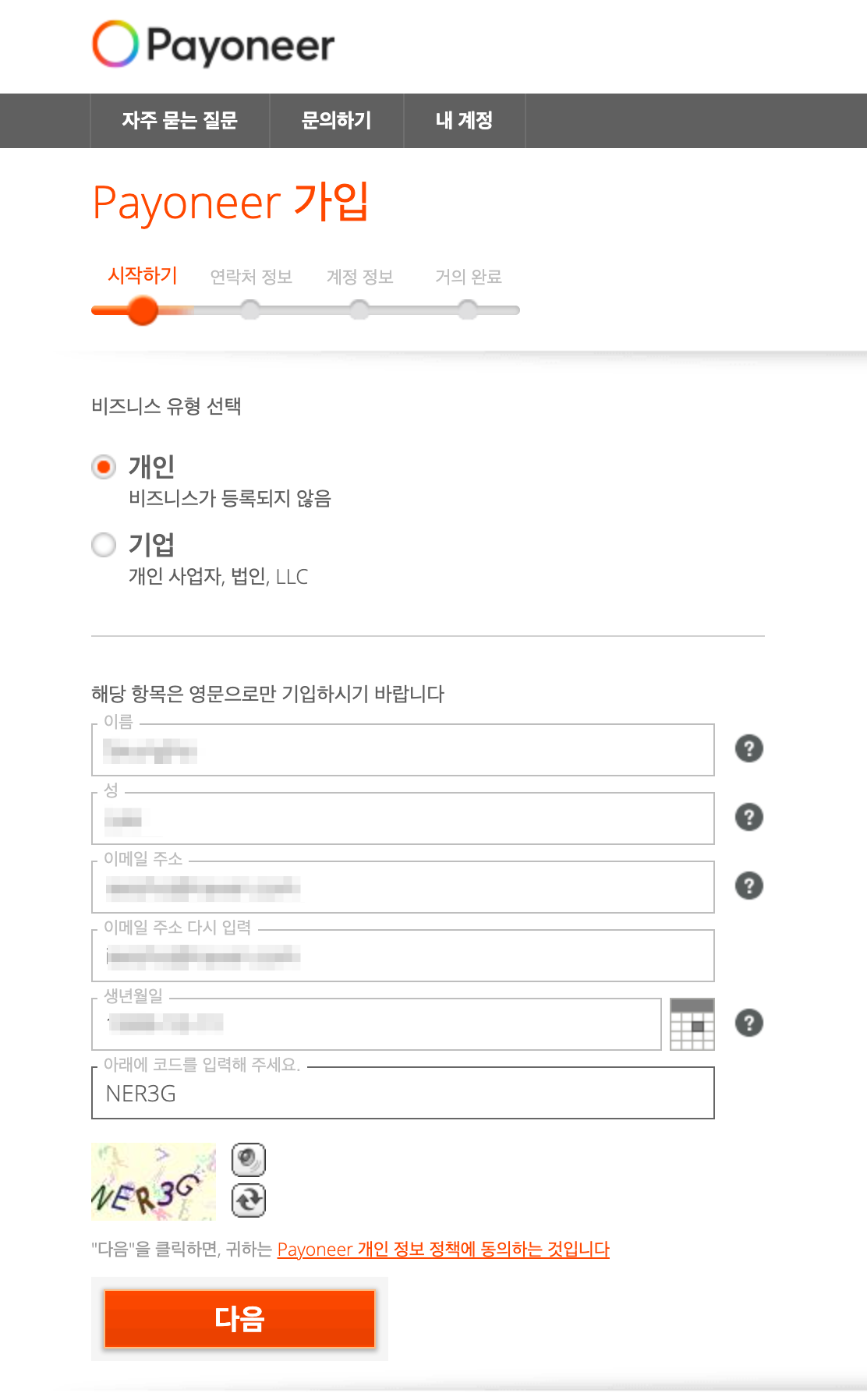This screenshot has width=867, height=1400.
Task: Select the 개인 (individual) business type
Action: pyautogui.click(x=104, y=467)
